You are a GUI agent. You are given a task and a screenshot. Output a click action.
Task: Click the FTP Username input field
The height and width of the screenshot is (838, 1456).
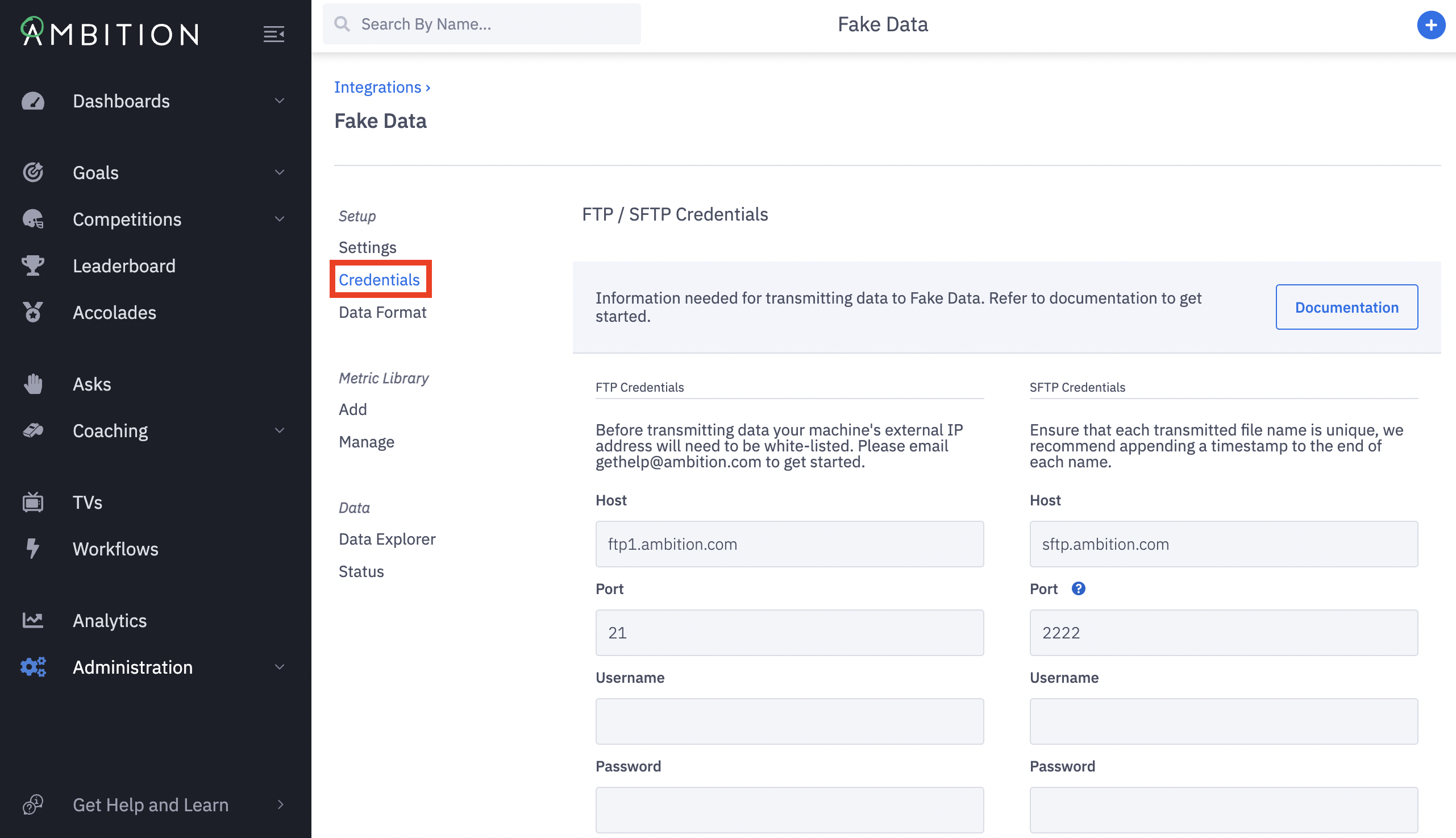point(789,721)
